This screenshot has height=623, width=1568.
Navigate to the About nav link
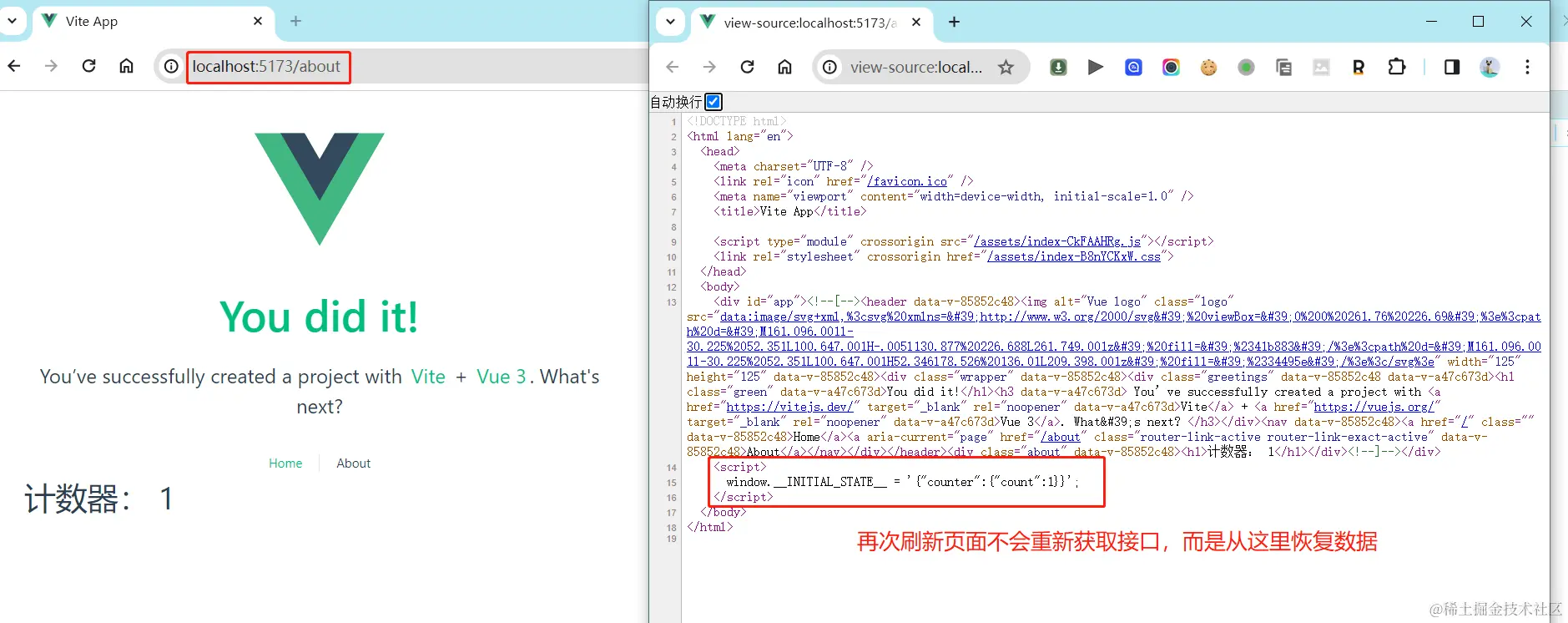click(x=354, y=463)
